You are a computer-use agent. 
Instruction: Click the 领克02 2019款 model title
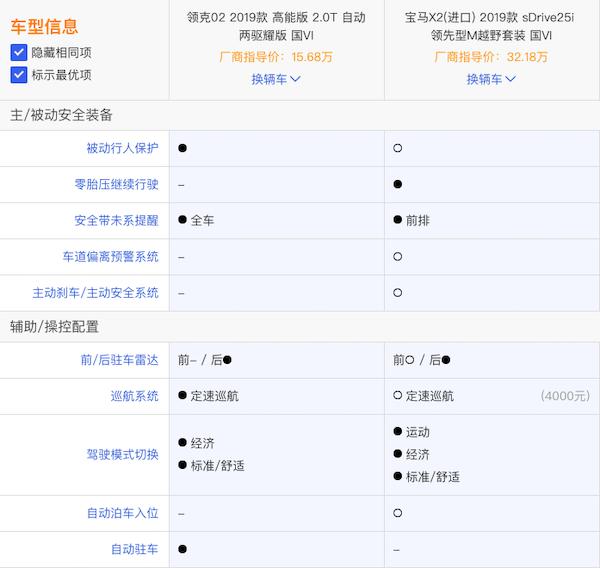pos(276,26)
